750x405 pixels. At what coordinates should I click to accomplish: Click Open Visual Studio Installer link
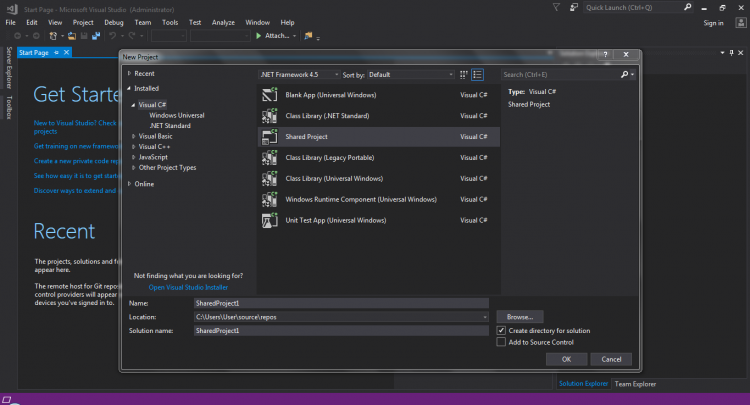tap(188, 287)
